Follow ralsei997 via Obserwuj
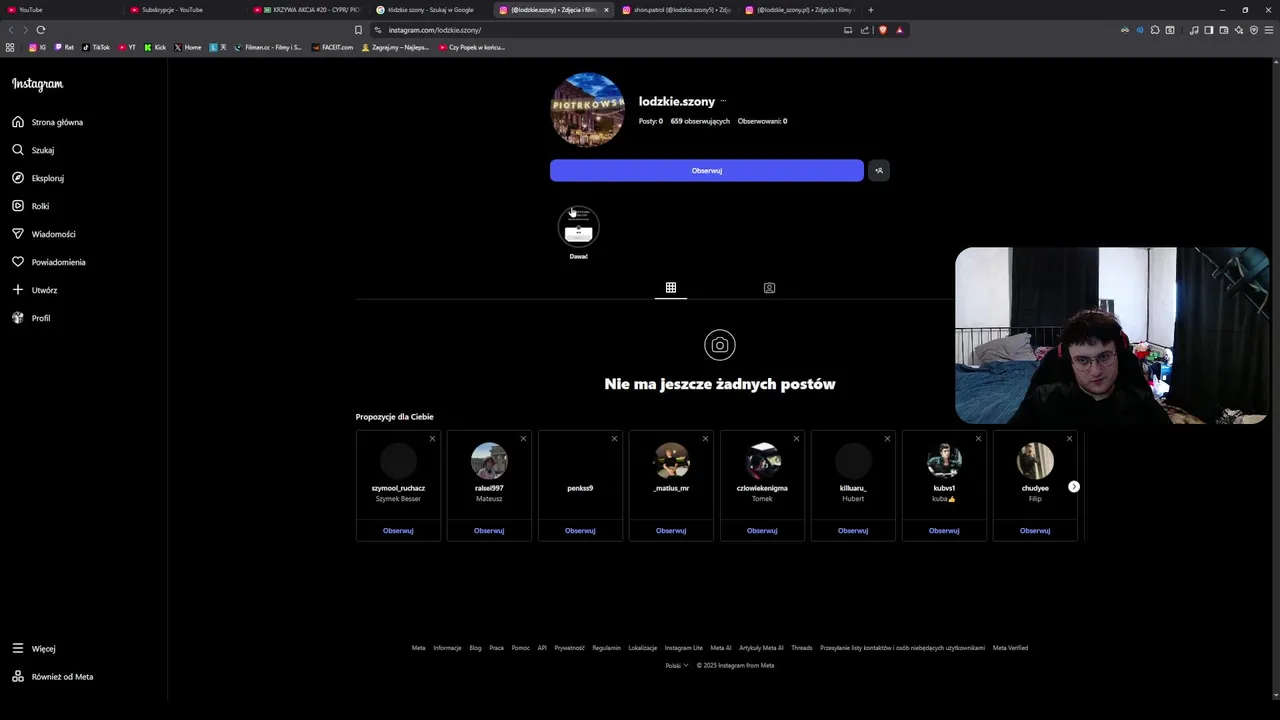This screenshot has height=720, width=1280. pyautogui.click(x=489, y=531)
